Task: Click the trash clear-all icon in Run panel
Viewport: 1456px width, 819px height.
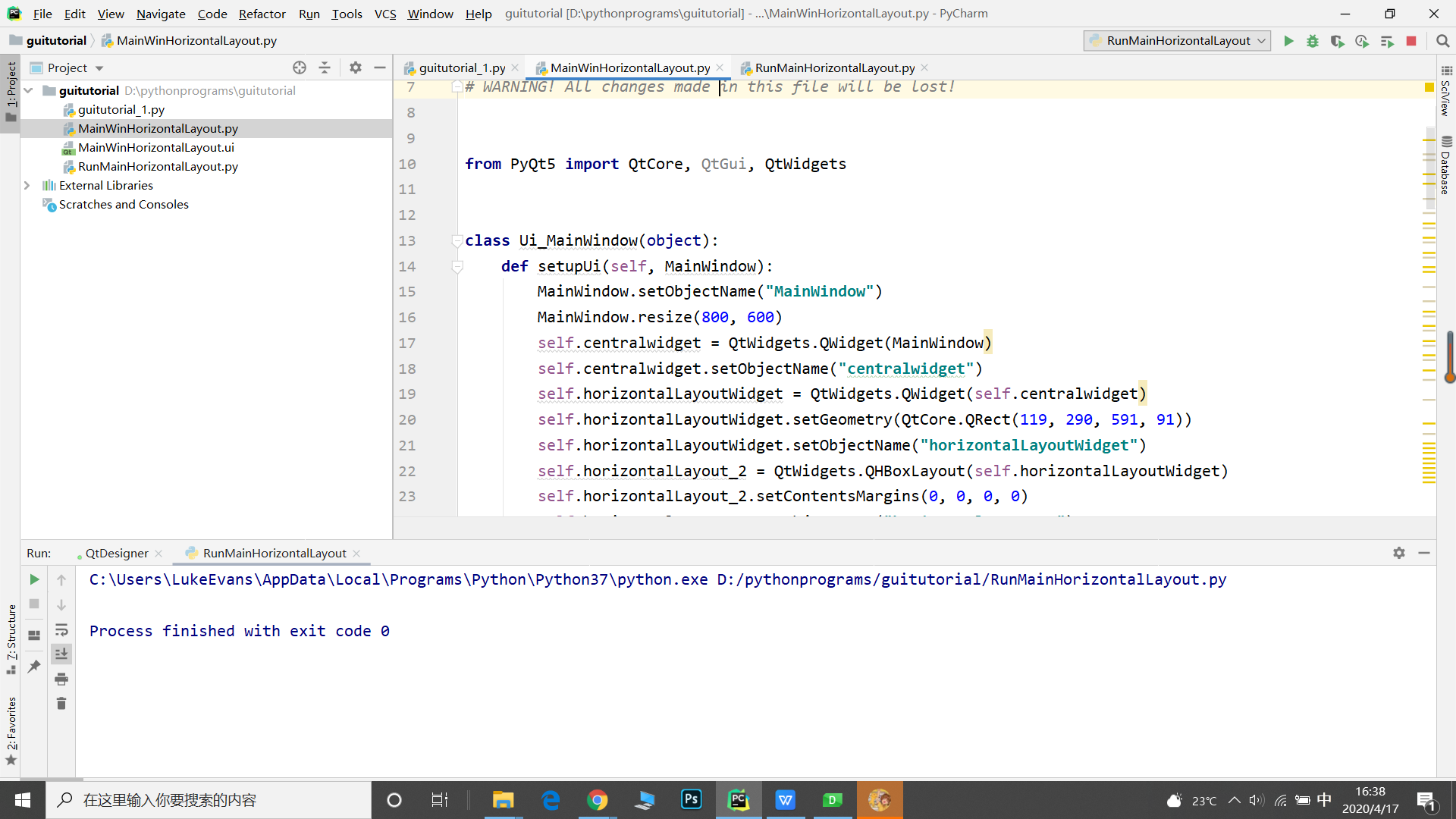Action: (61, 704)
